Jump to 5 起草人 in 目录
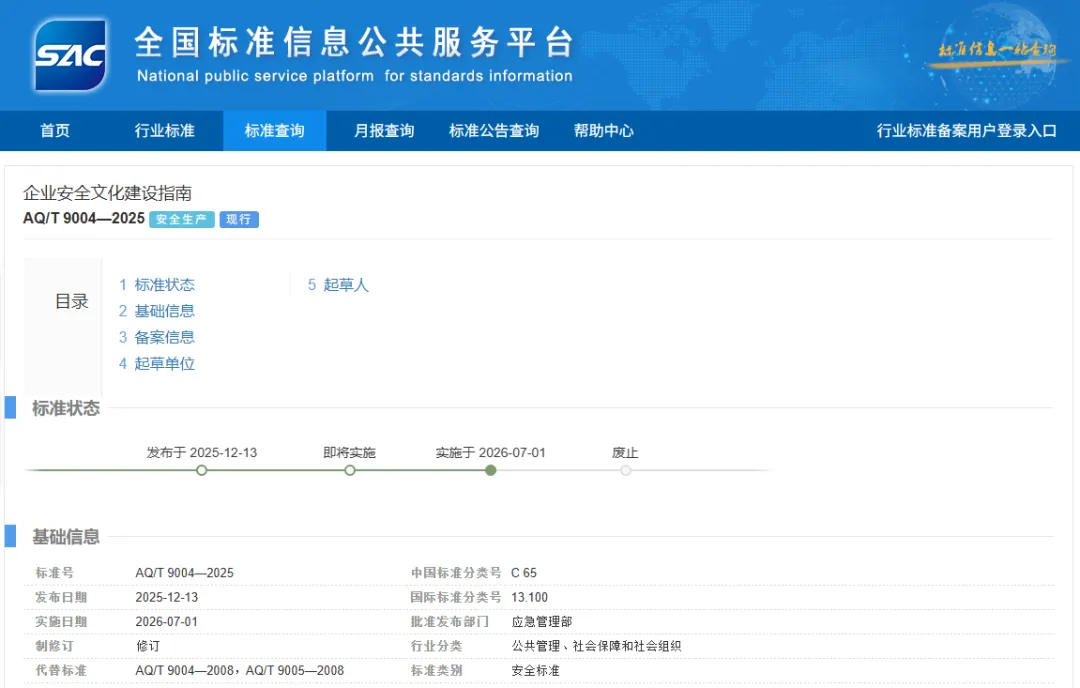 (338, 284)
